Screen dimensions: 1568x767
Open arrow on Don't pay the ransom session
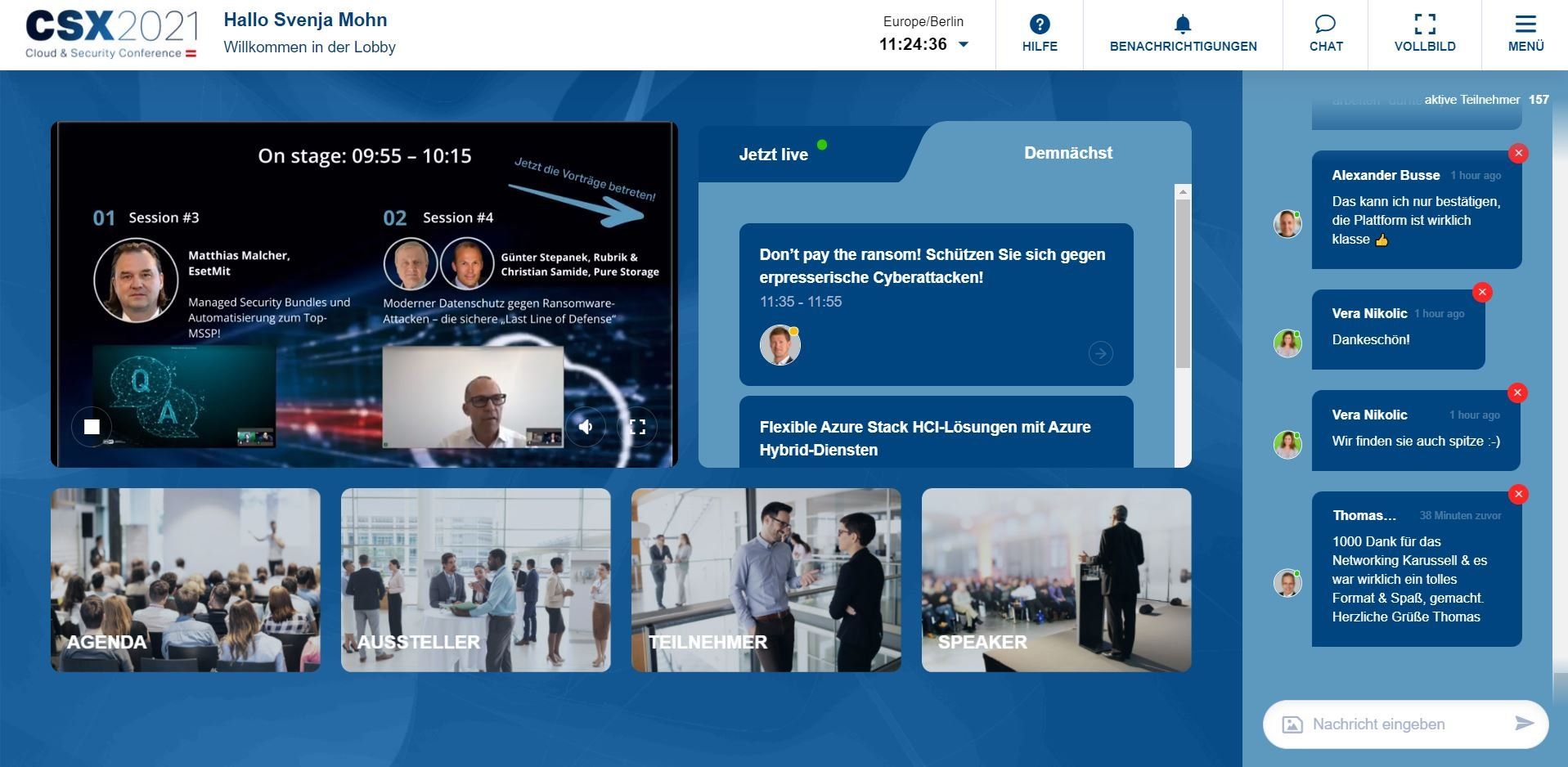pos(1100,353)
